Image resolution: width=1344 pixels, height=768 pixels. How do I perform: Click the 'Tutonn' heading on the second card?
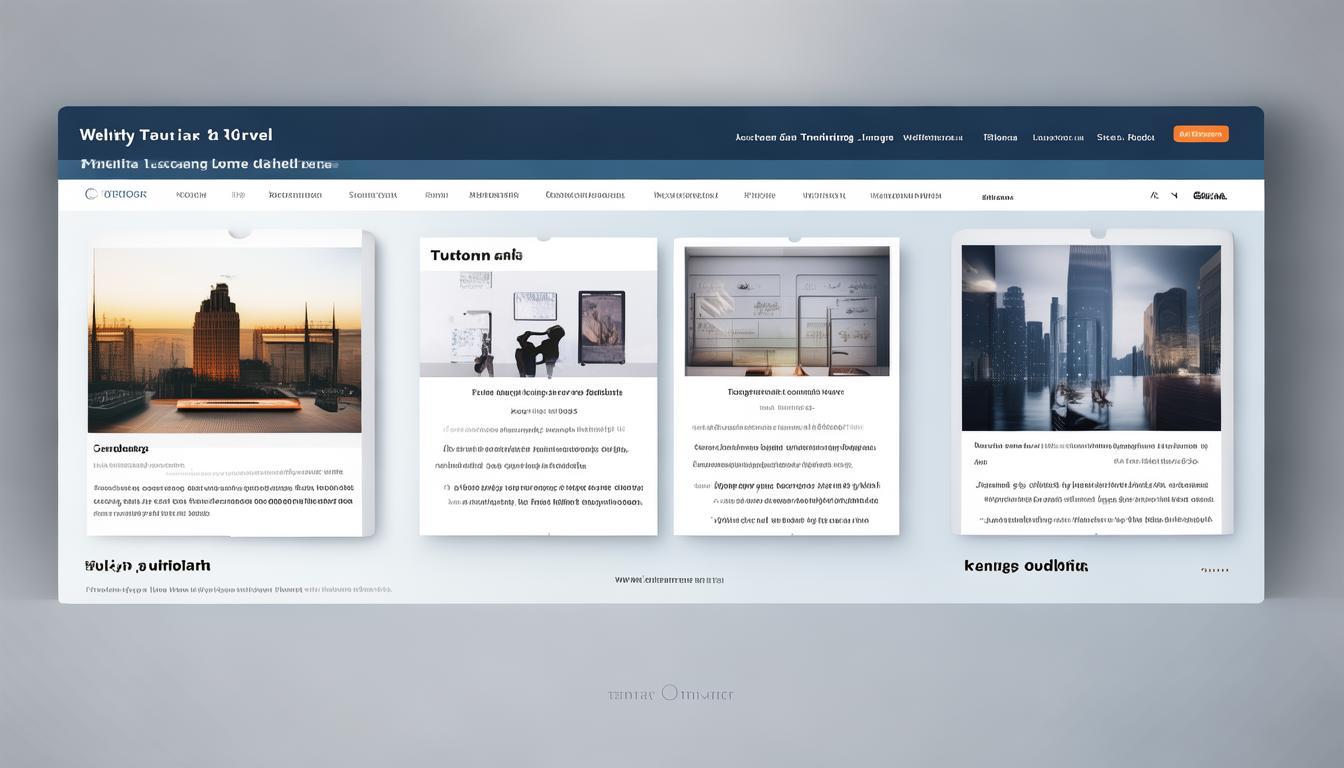(x=476, y=255)
